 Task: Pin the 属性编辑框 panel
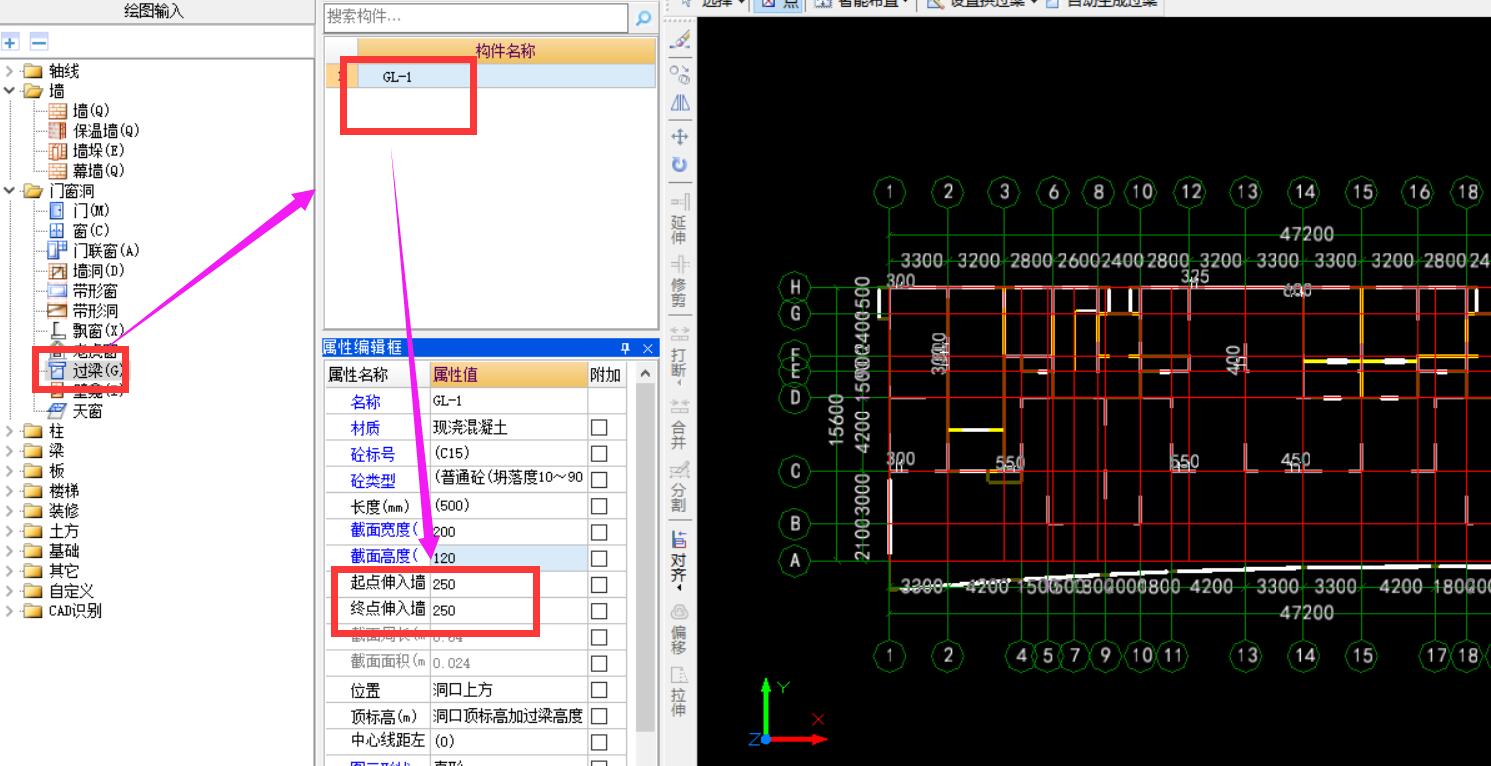(625, 348)
